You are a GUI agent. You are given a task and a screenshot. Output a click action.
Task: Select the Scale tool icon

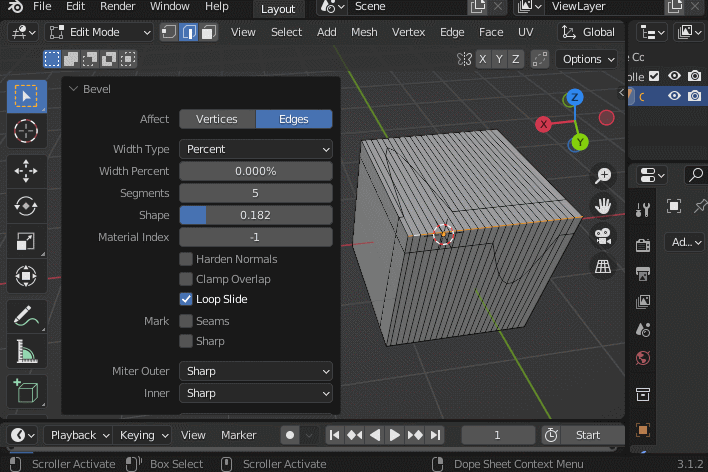(26, 242)
